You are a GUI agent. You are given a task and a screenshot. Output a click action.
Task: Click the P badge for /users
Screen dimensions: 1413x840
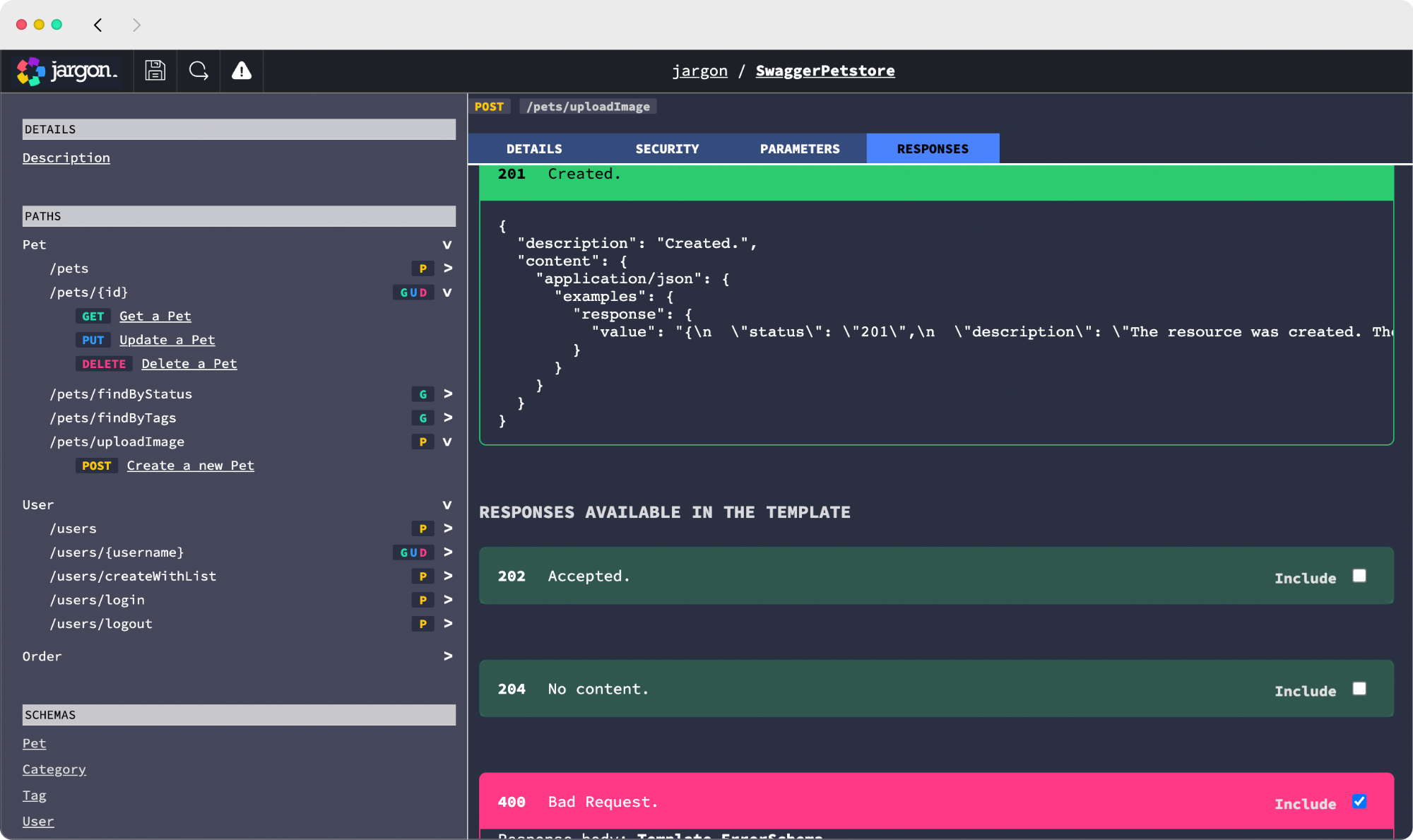point(422,528)
